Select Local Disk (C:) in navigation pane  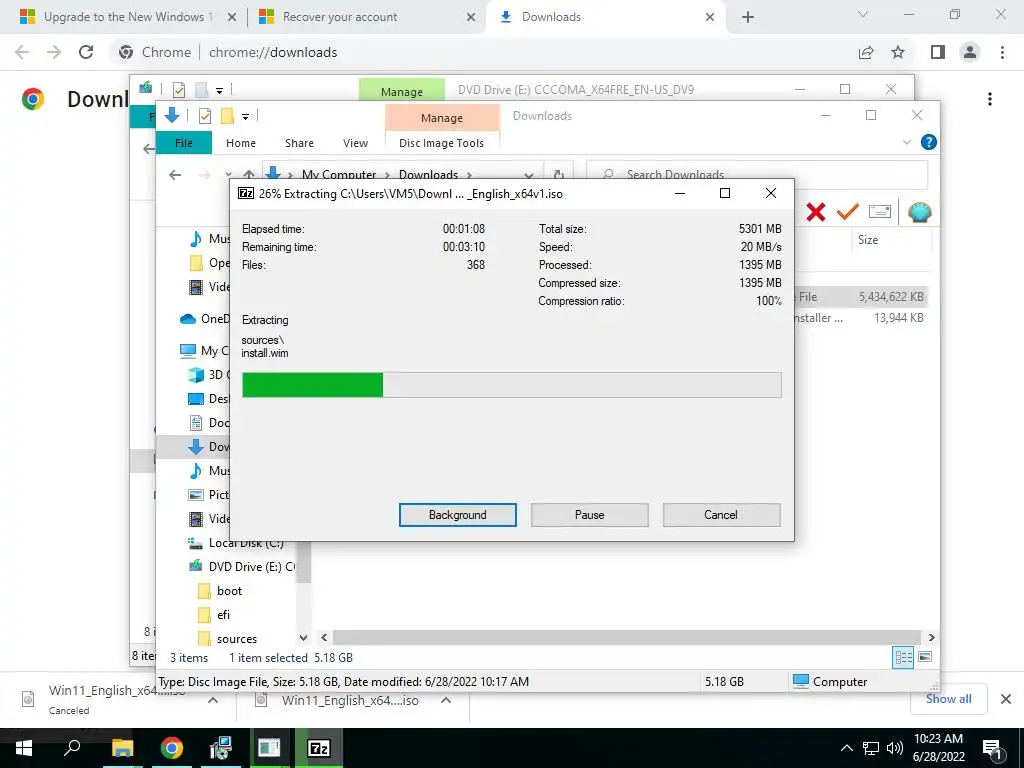[246, 543]
